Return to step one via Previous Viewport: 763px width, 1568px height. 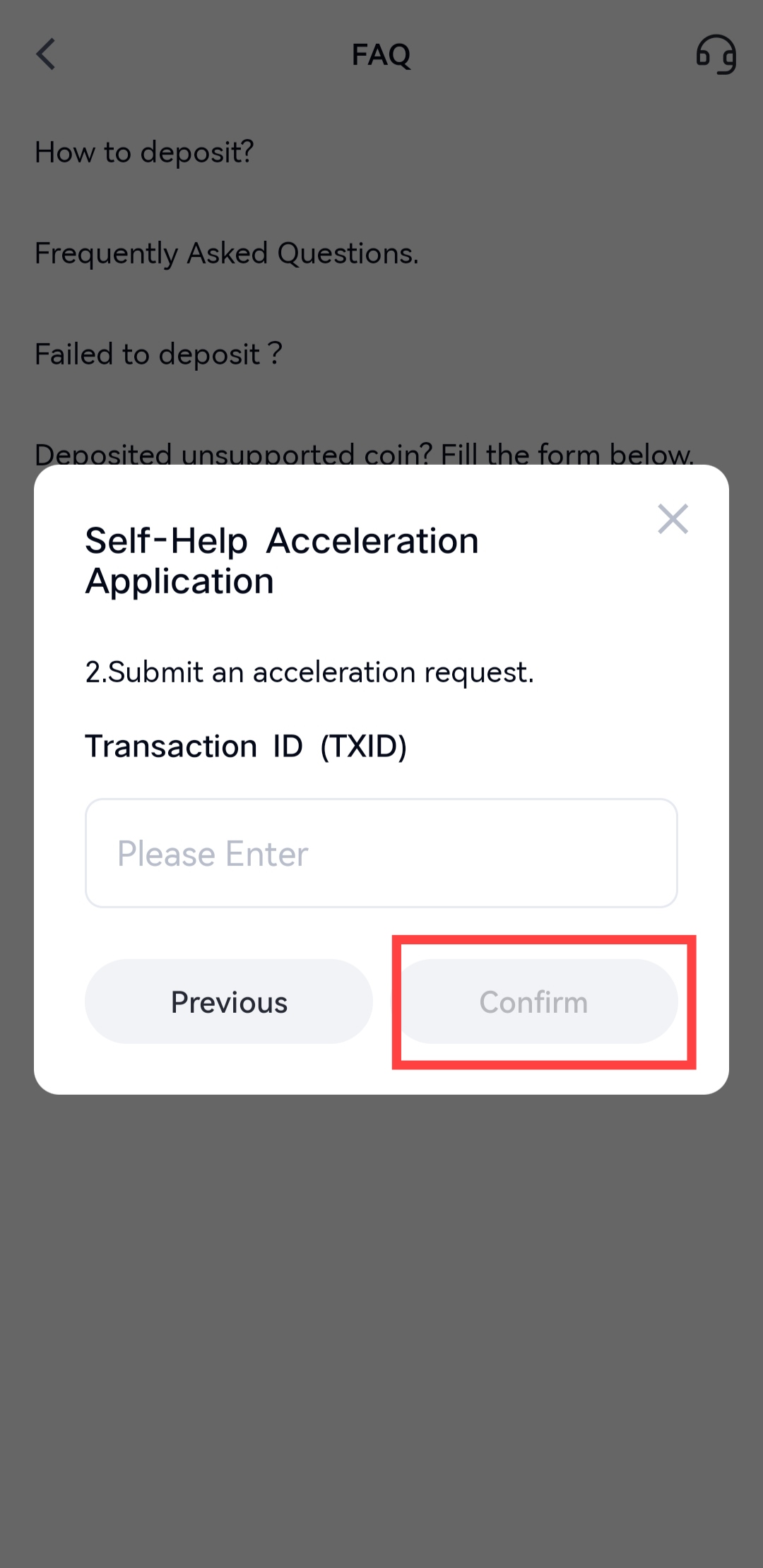pyautogui.click(x=229, y=1002)
